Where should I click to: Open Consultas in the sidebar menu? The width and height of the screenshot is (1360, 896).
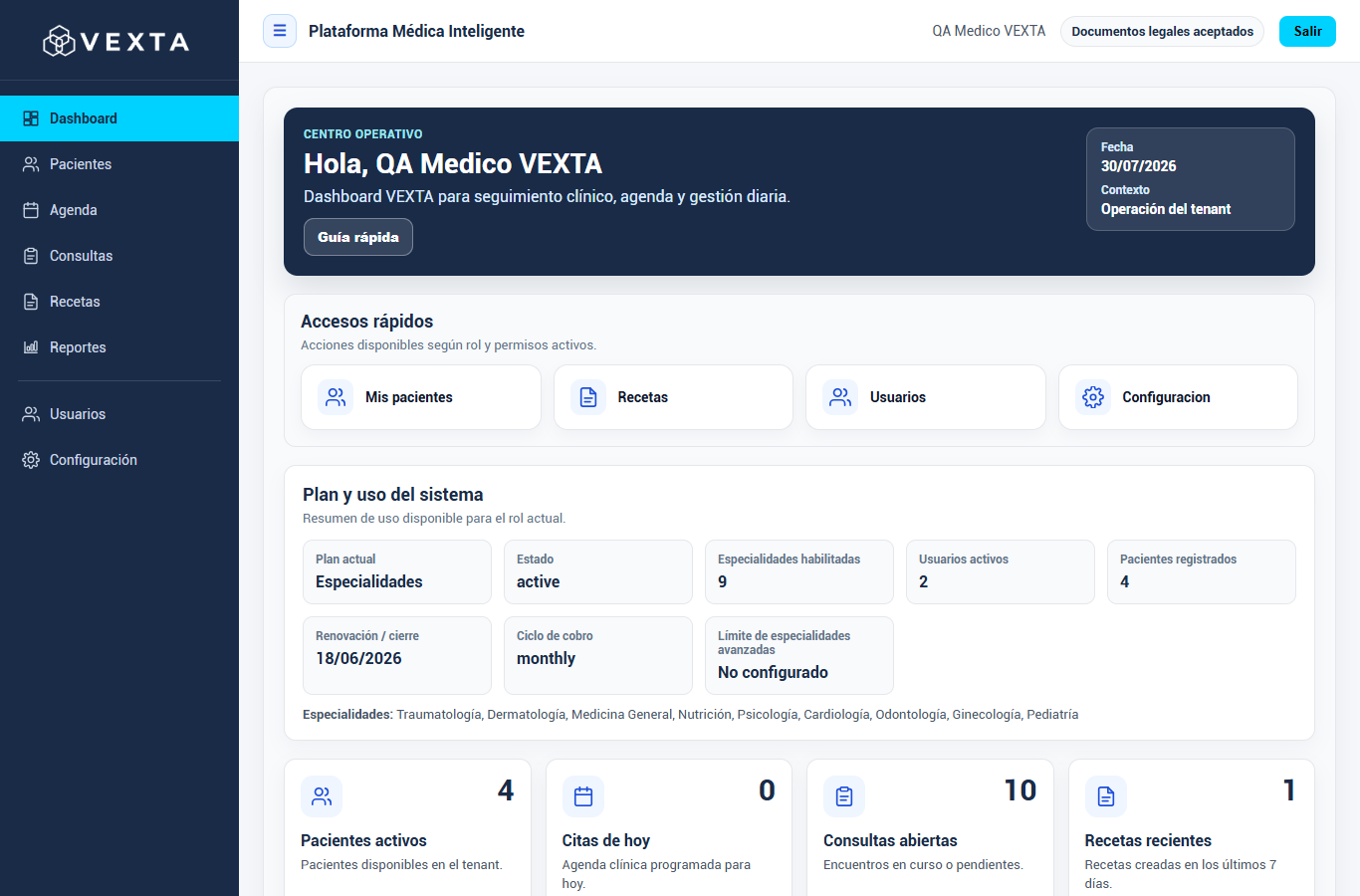pyautogui.click(x=119, y=256)
